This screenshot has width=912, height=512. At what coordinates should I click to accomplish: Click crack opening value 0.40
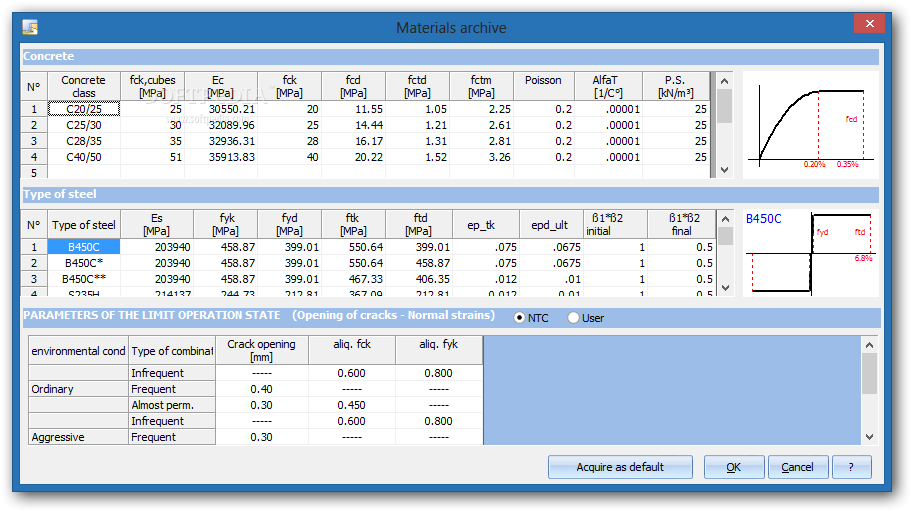261,389
